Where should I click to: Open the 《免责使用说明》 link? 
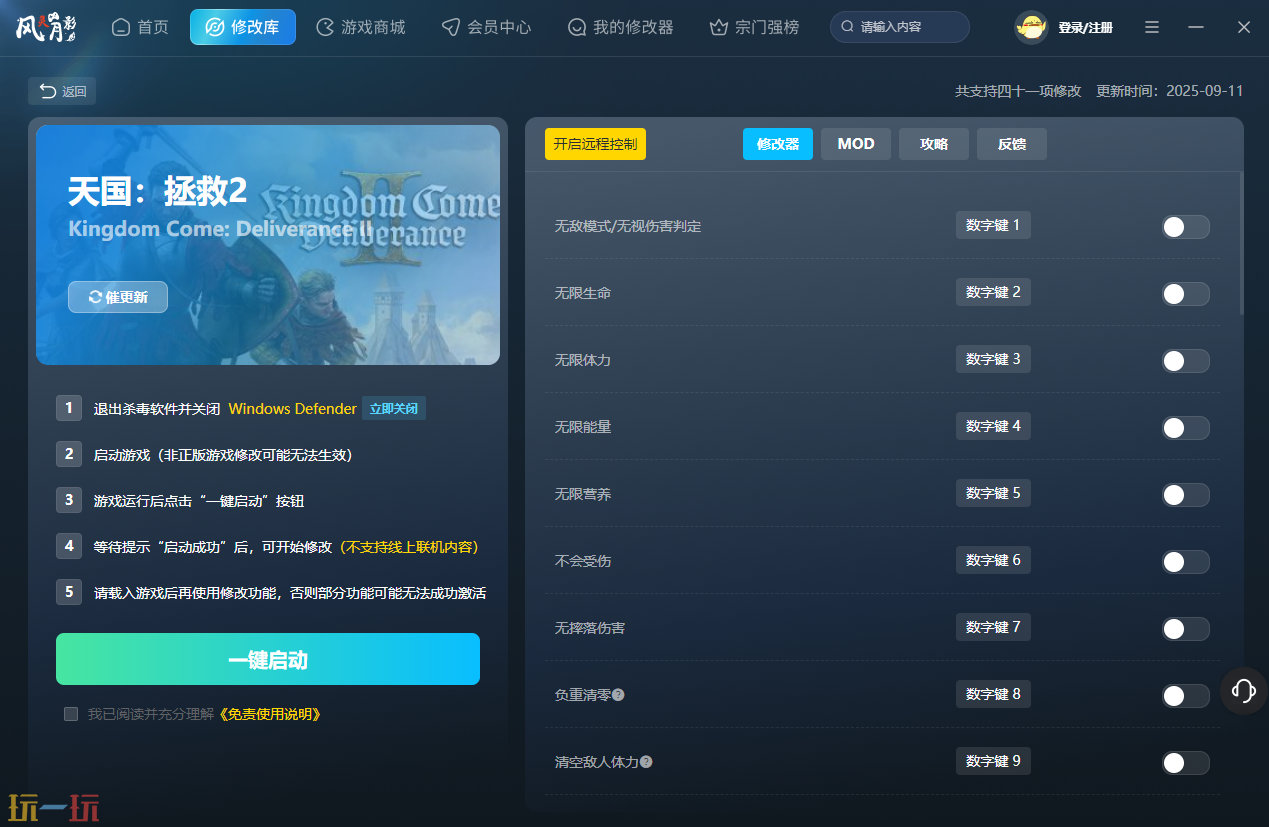[x=269, y=714]
